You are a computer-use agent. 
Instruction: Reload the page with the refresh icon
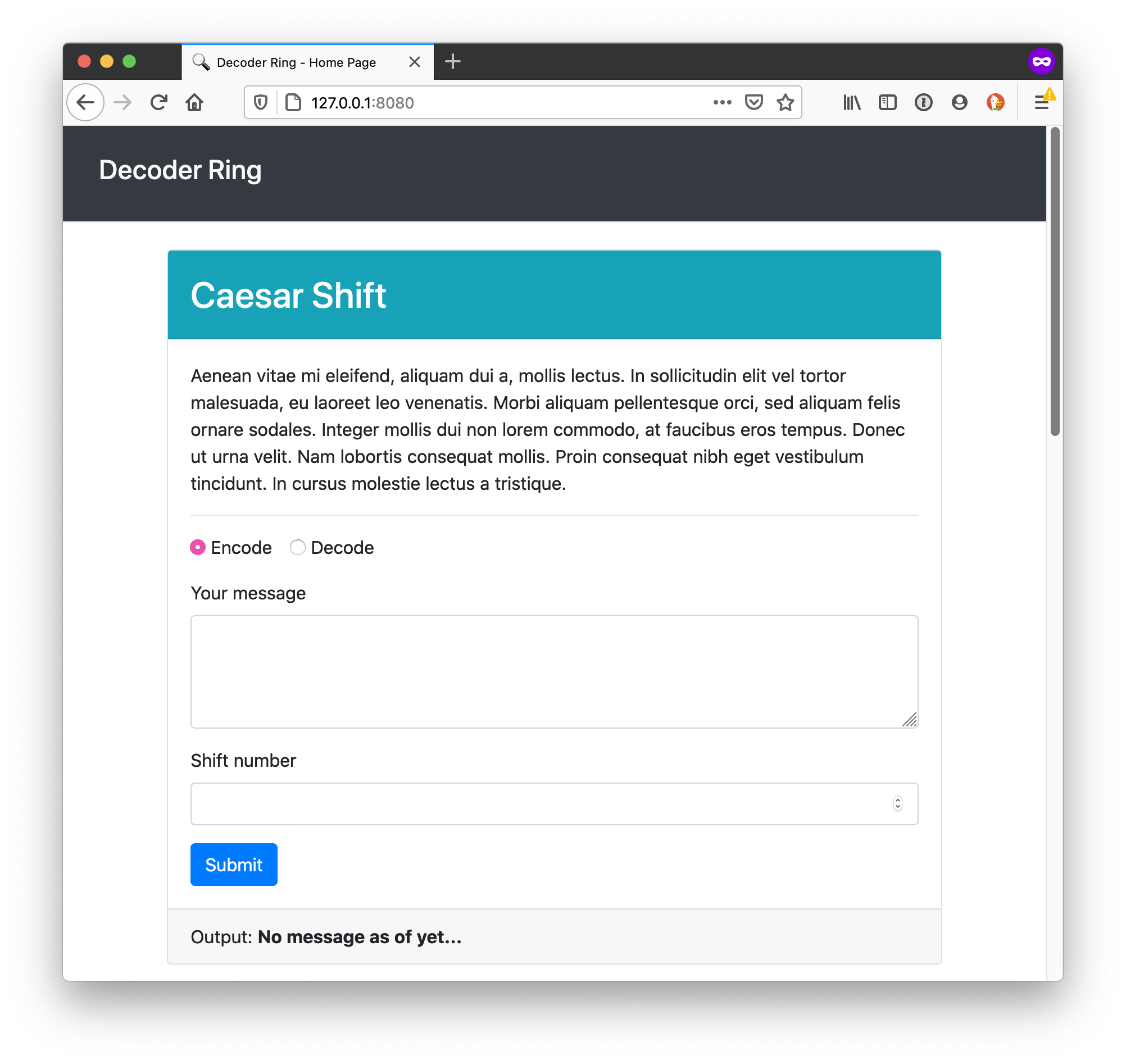point(159,103)
